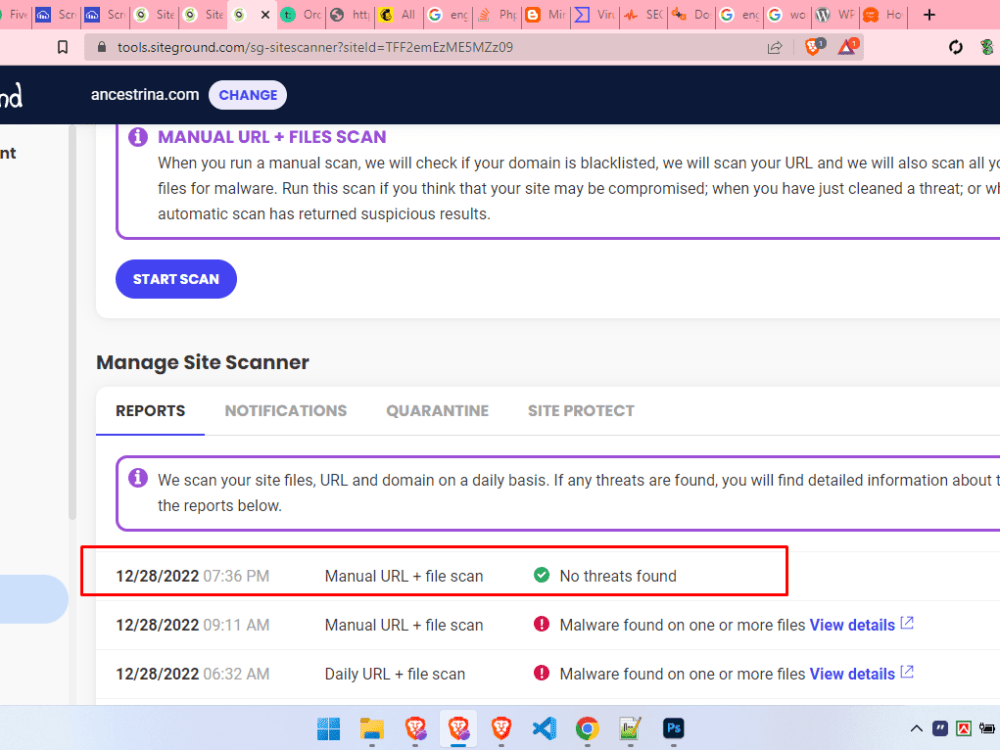Expand the system tray hidden icons chevron
This screenshot has width=1000, height=750.
916,728
